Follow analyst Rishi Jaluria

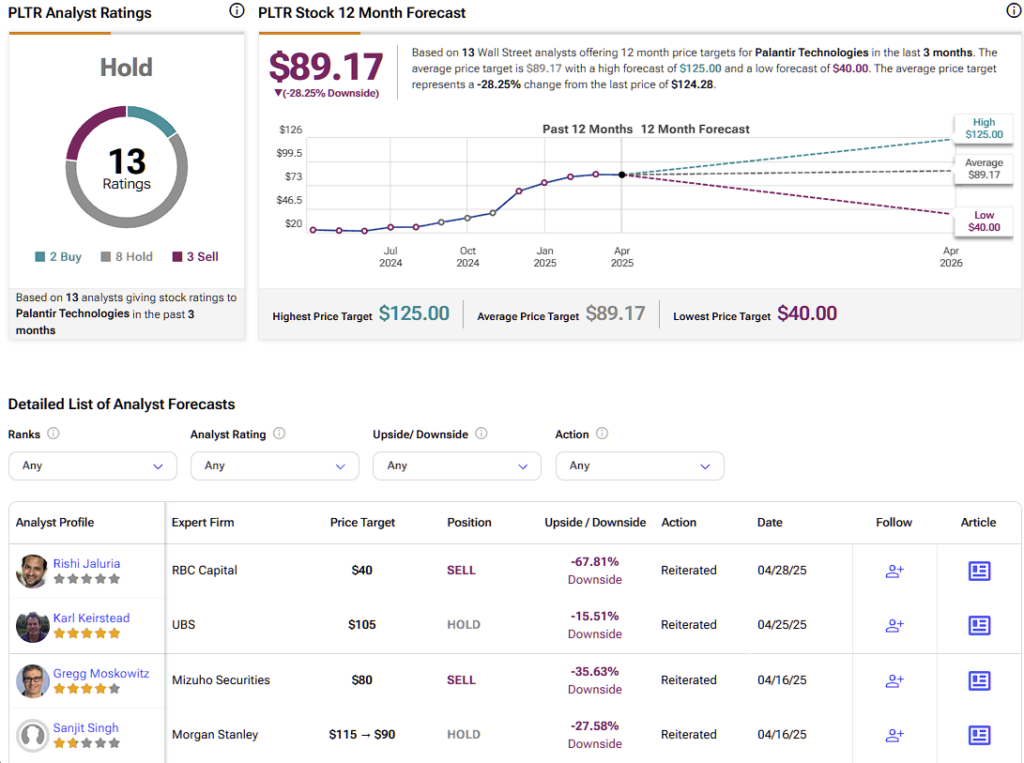[x=894, y=571]
